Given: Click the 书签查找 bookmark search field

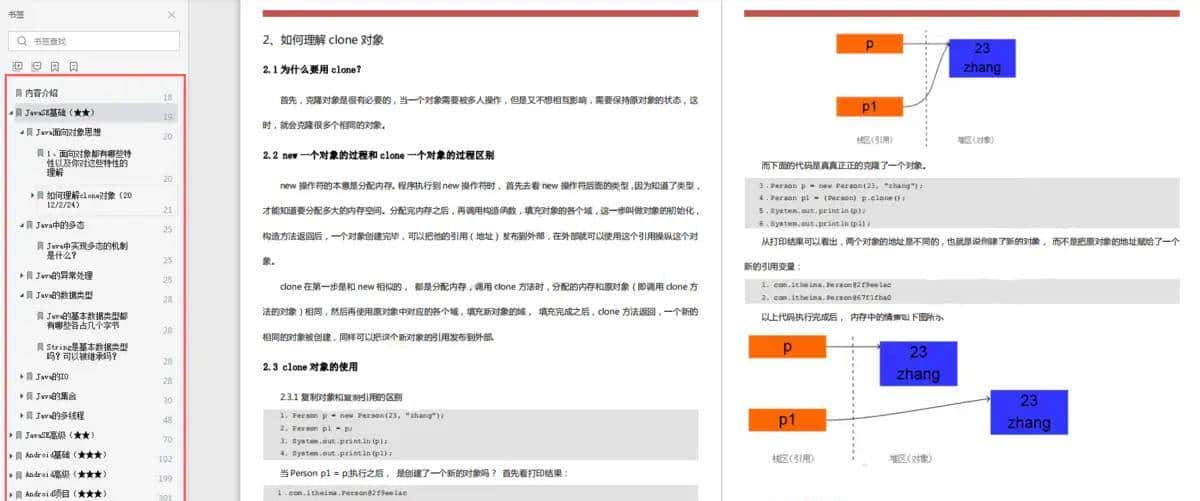Looking at the screenshot, I should (94, 41).
